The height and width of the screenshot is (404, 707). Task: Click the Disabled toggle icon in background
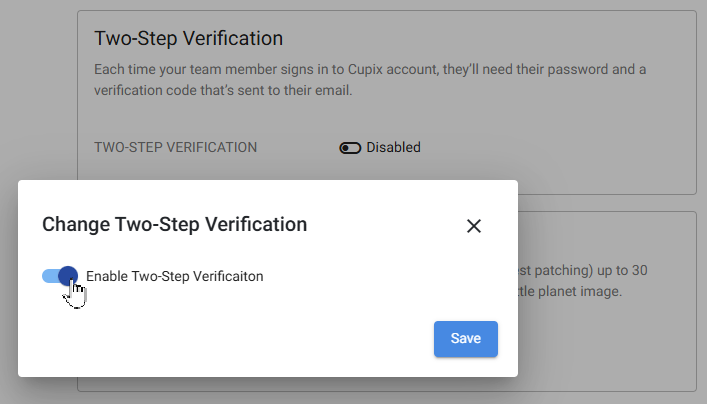tap(350, 148)
